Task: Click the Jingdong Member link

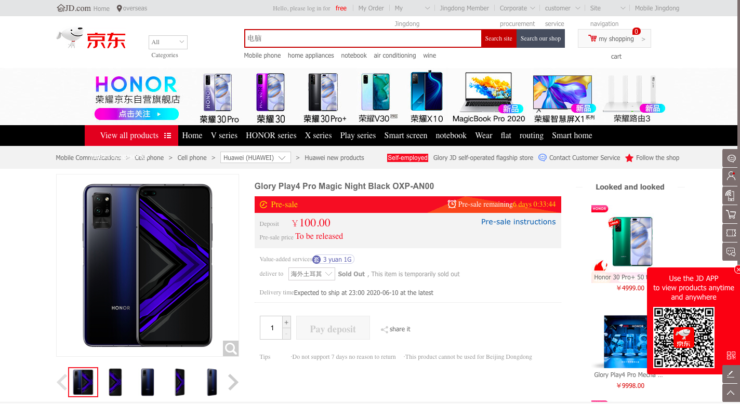Action: coord(464,8)
